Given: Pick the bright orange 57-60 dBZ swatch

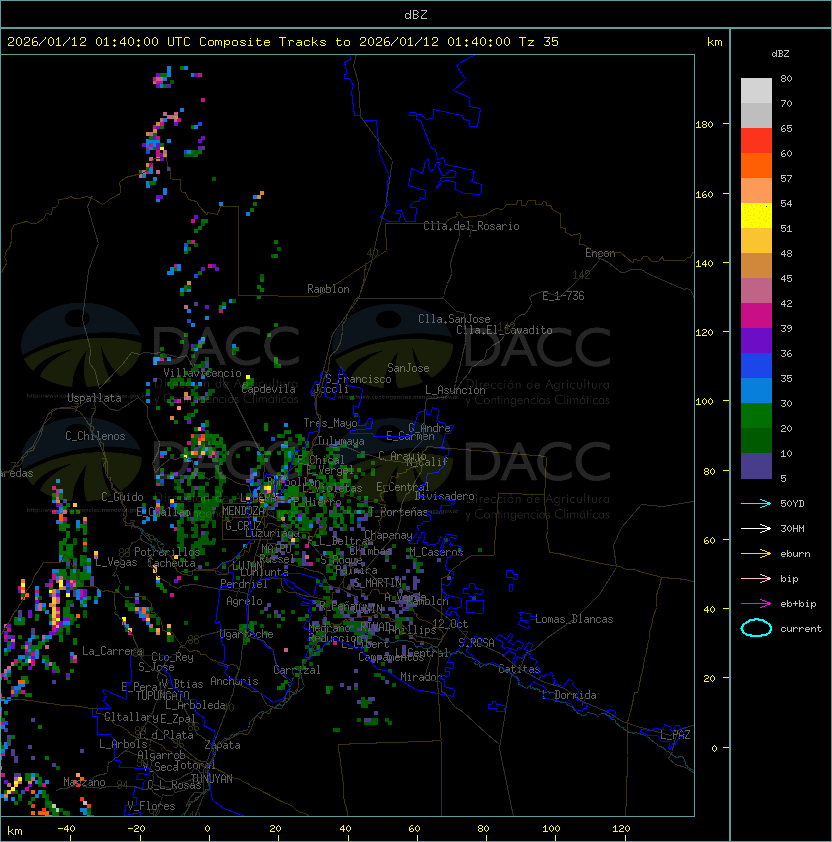Looking at the screenshot, I should (x=756, y=165).
